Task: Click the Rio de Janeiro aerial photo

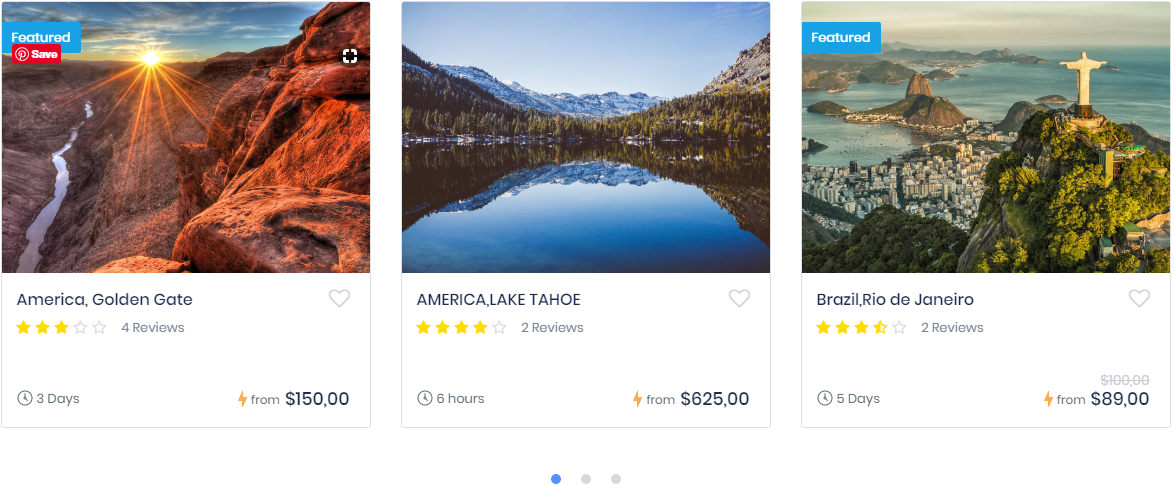Action: (x=986, y=150)
